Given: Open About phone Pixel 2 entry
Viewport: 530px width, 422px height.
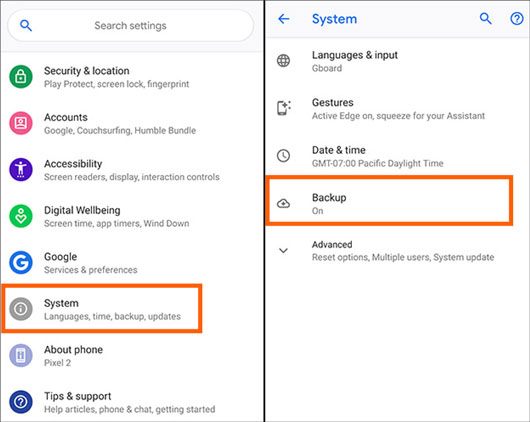Looking at the screenshot, I should coord(132,355).
